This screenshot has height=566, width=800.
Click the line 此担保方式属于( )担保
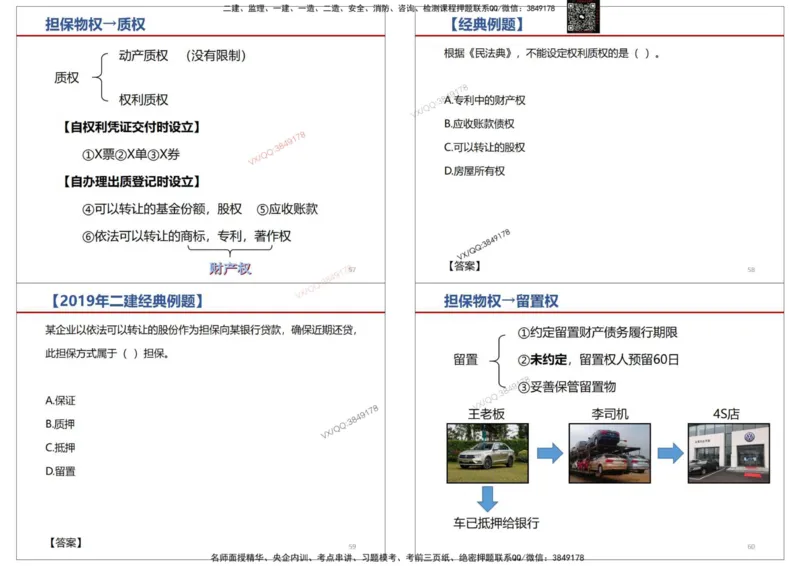coord(107,353)
